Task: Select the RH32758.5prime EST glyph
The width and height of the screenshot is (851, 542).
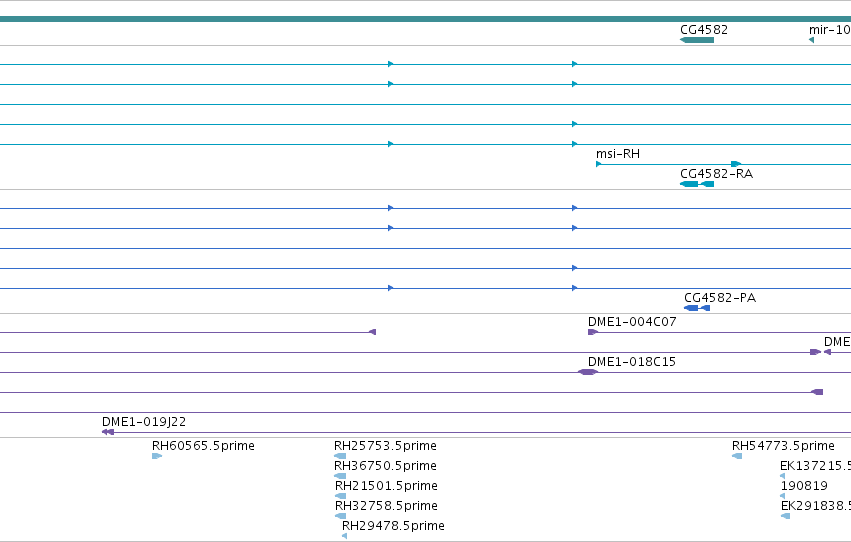Action: point(341,516)
